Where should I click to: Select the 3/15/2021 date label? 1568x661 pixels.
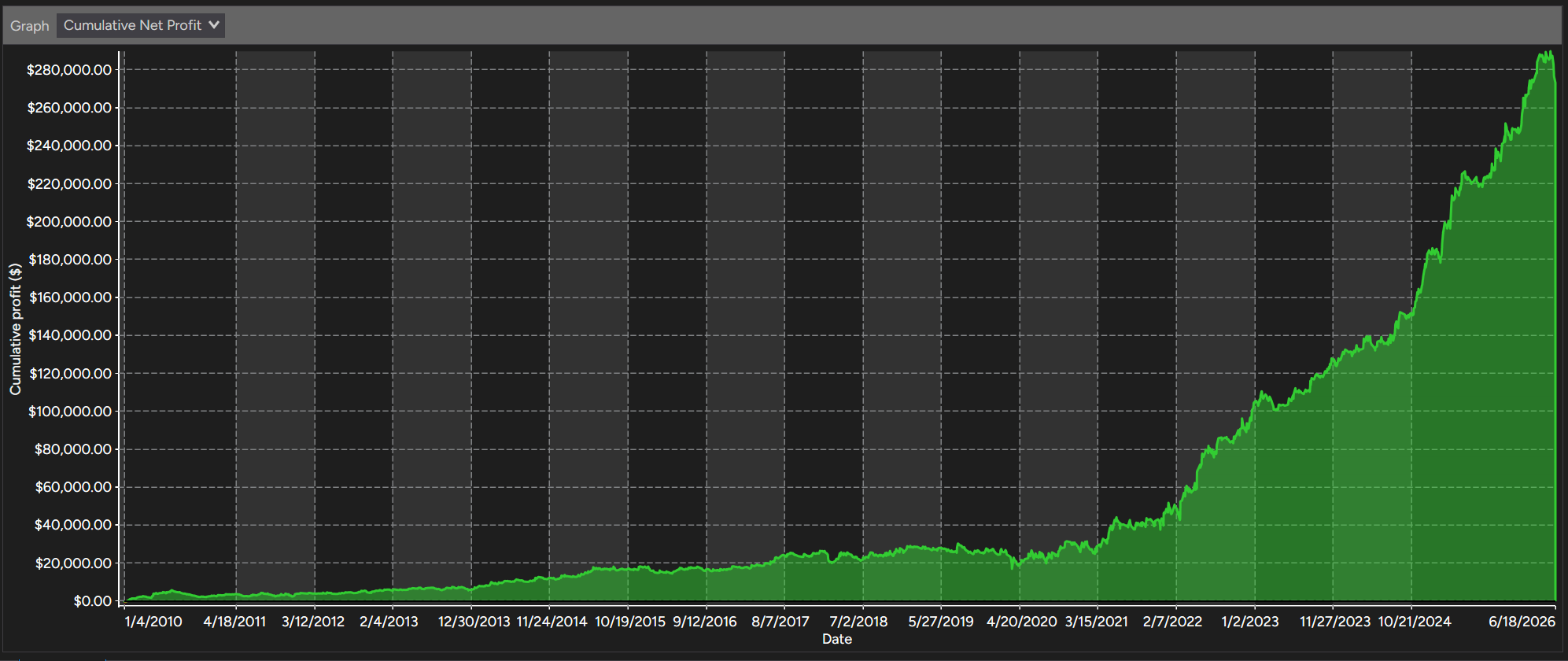click(1097, 622)
